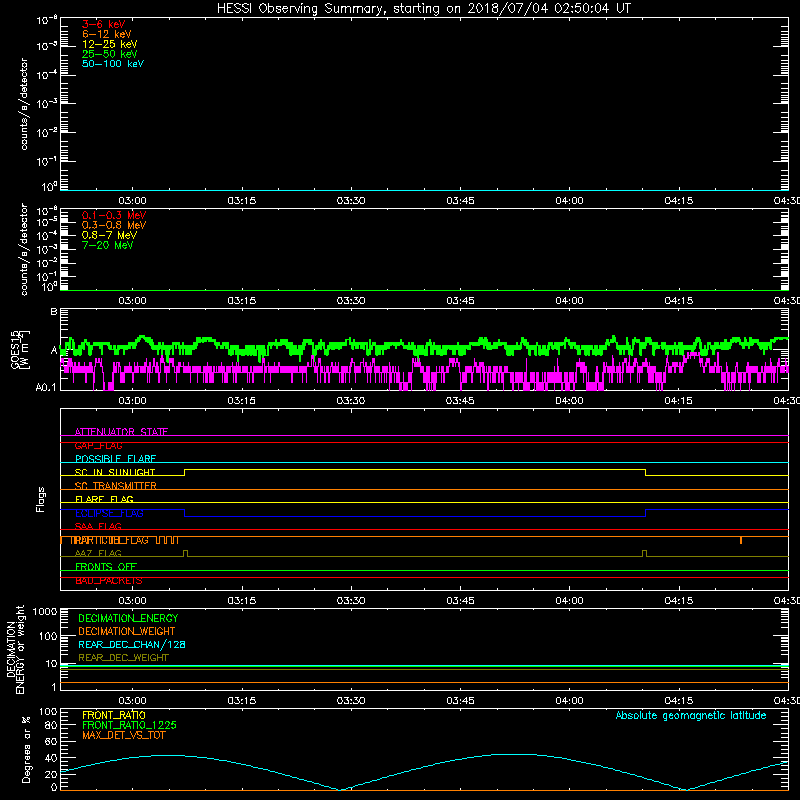Click the ECLIPSE_FLAG label
Viewport: 800px width, 800px height.
(x=109, y=513)
